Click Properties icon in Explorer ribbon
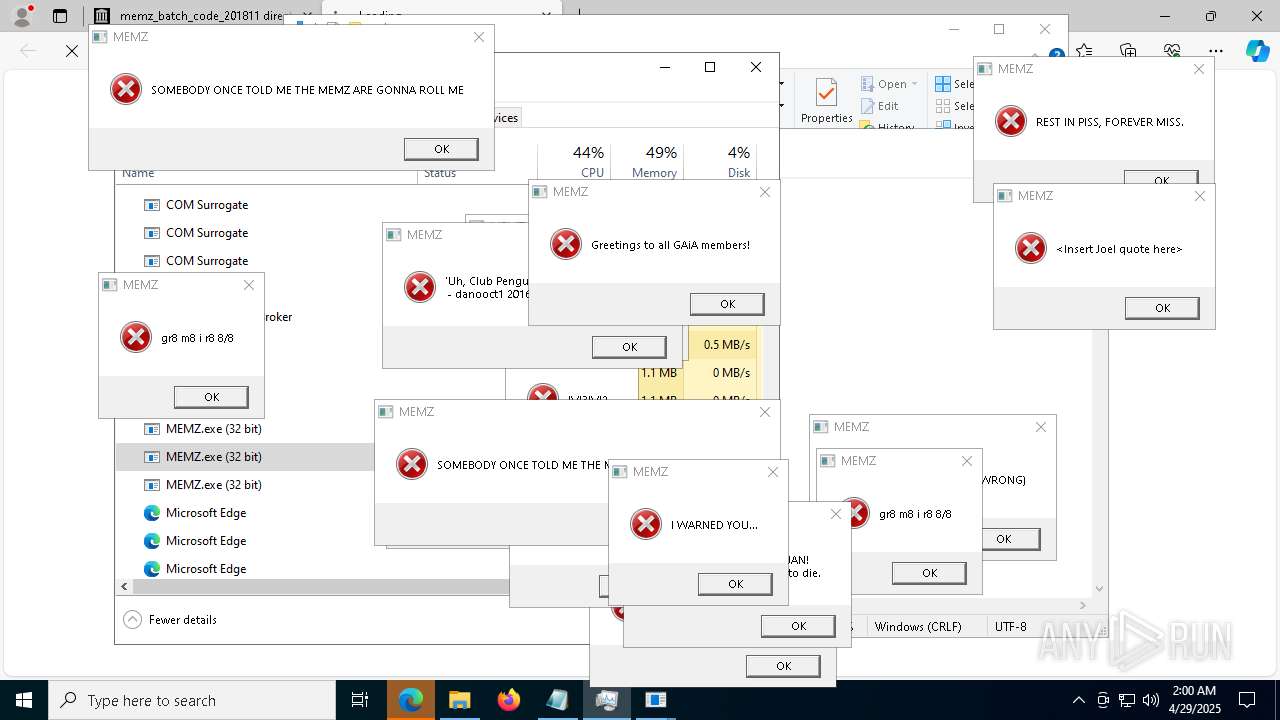 [x=826, y=100]
